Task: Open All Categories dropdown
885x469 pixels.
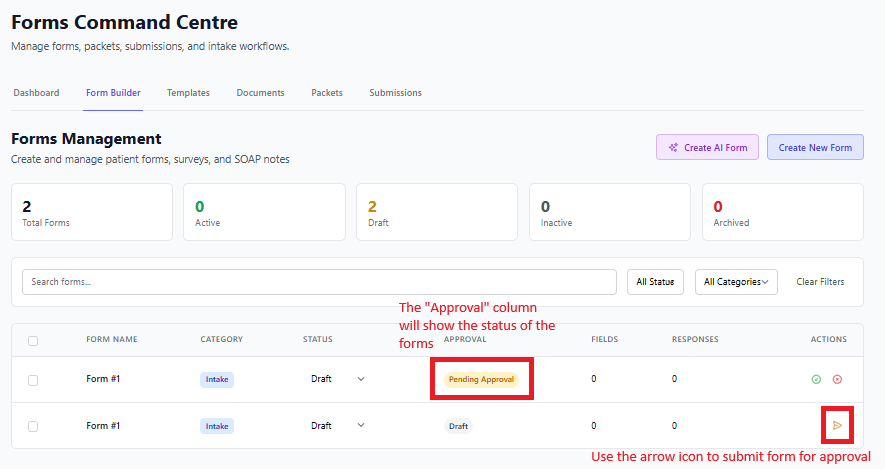Action: (736, 282)
